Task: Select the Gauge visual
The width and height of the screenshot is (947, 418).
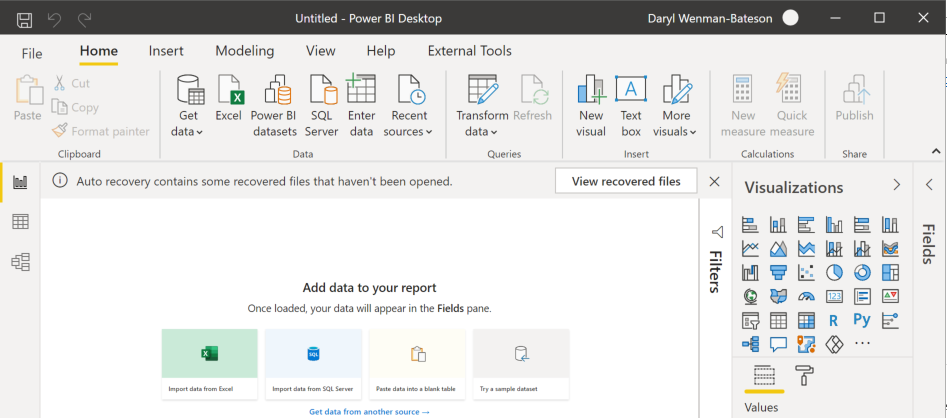Action: click(806, 297)
